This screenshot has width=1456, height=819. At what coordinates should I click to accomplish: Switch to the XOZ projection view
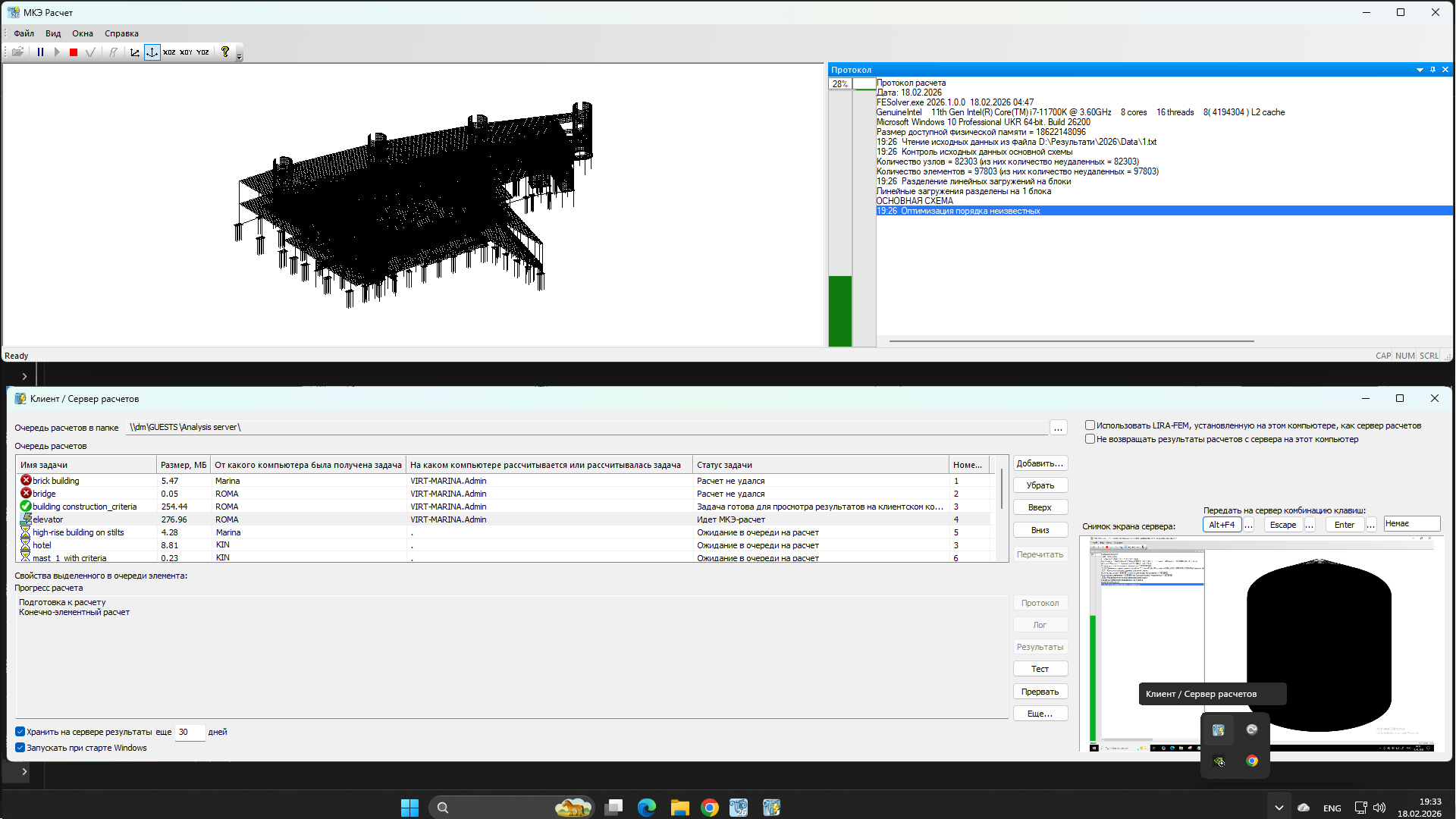point(169,52)
